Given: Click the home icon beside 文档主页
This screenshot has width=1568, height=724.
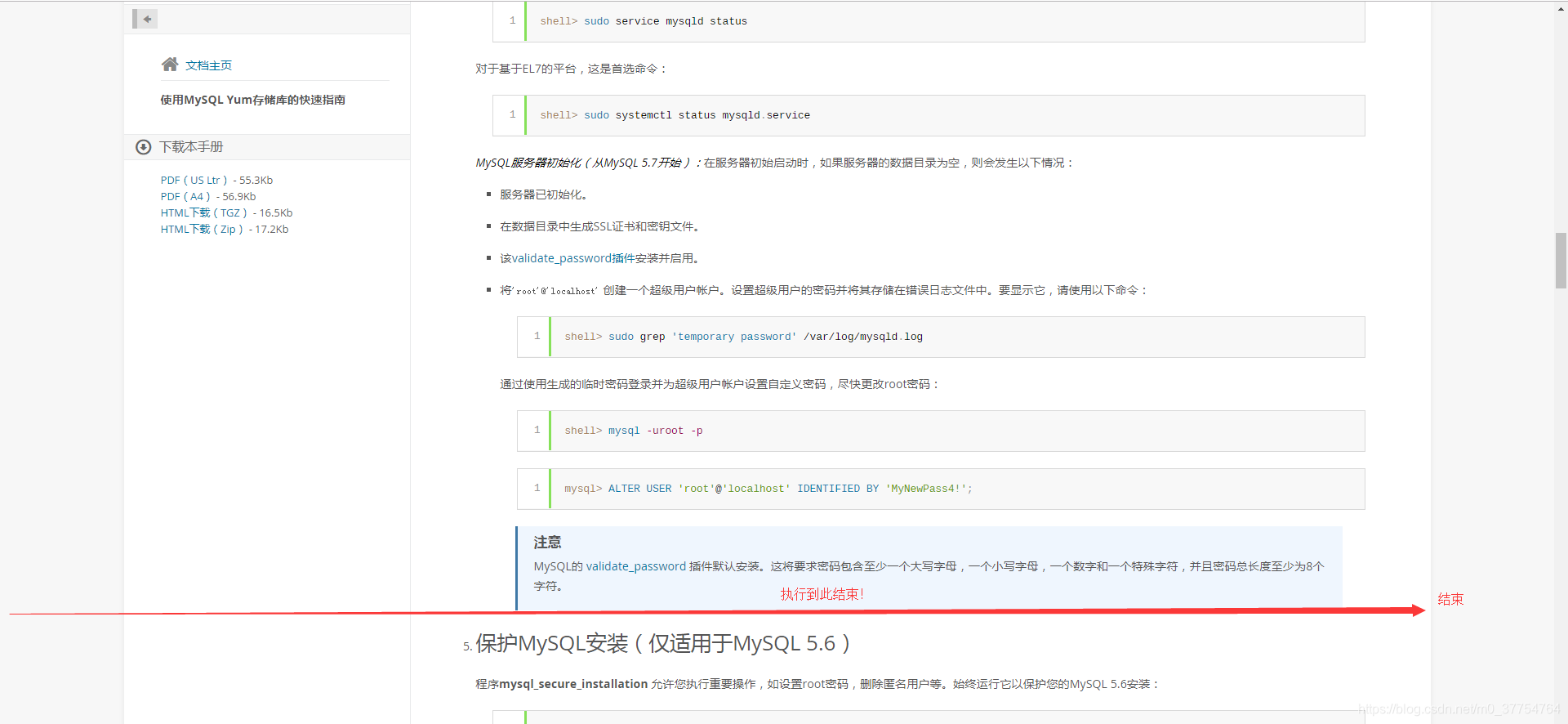Looking at the screenshot, I should [x=170, y=65].
